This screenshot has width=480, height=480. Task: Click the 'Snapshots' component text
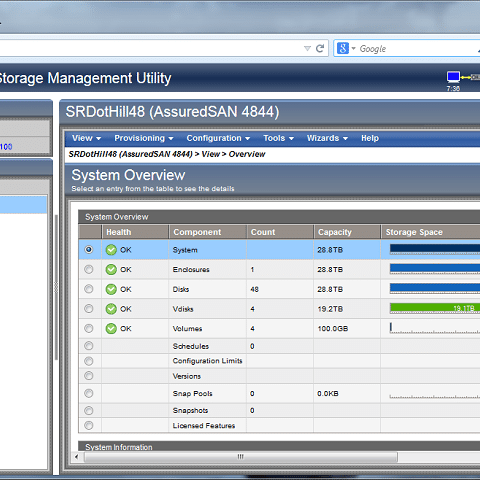[x=190, y=411]
